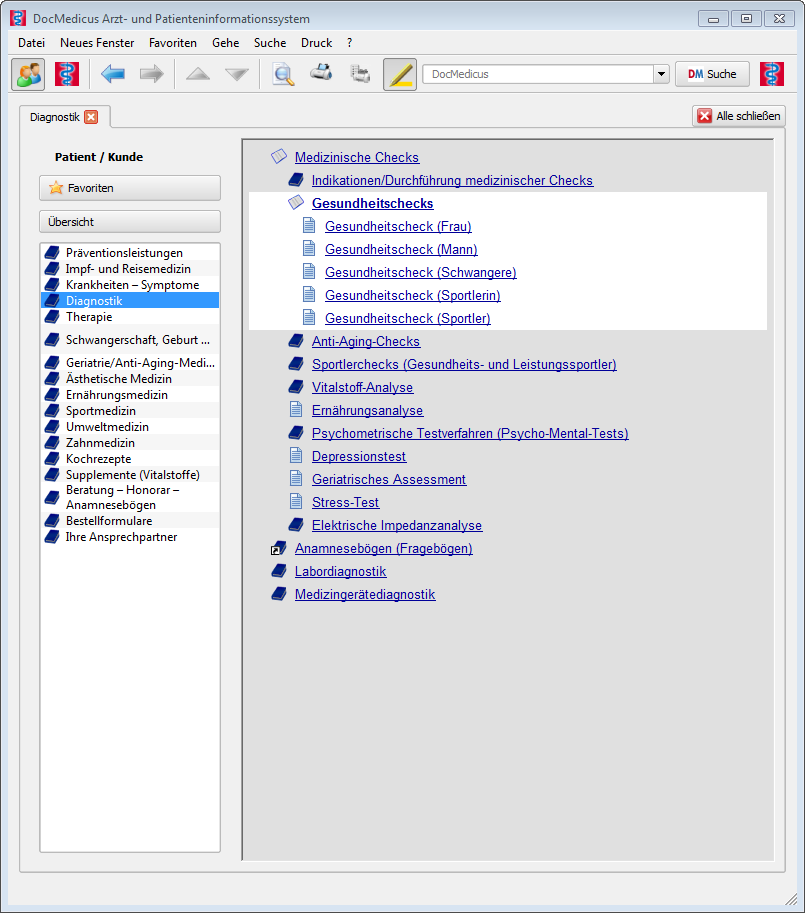805x913 pixels.
Task: Select Ernährungsmedizin in sidebar
Action: coord(130,395)
